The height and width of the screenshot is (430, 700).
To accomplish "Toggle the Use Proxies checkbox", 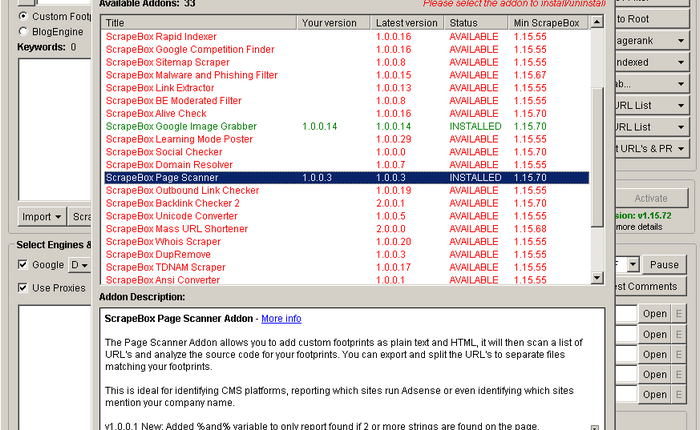I will (x=23, y=288).
